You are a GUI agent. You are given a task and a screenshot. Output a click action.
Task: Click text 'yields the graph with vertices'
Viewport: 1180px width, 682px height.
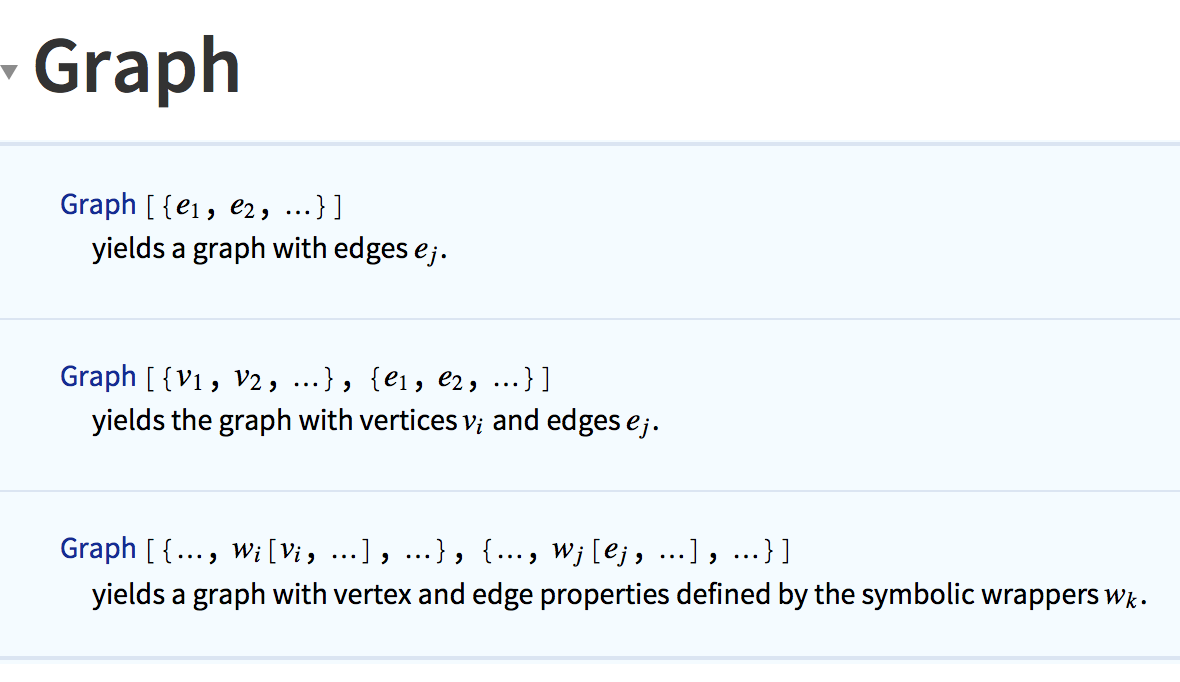(x=275, y=421)
